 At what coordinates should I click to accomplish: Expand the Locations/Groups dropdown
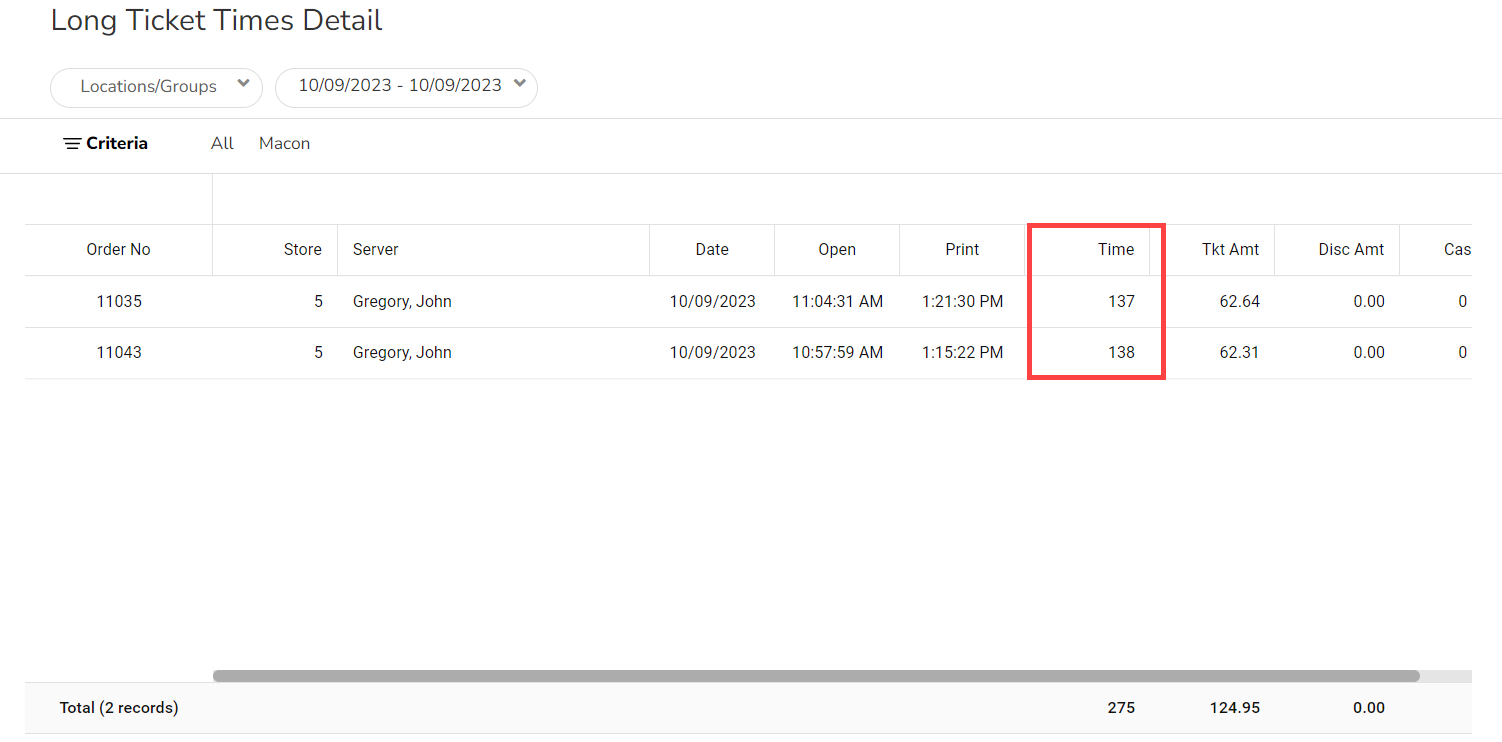coord(156,87)
